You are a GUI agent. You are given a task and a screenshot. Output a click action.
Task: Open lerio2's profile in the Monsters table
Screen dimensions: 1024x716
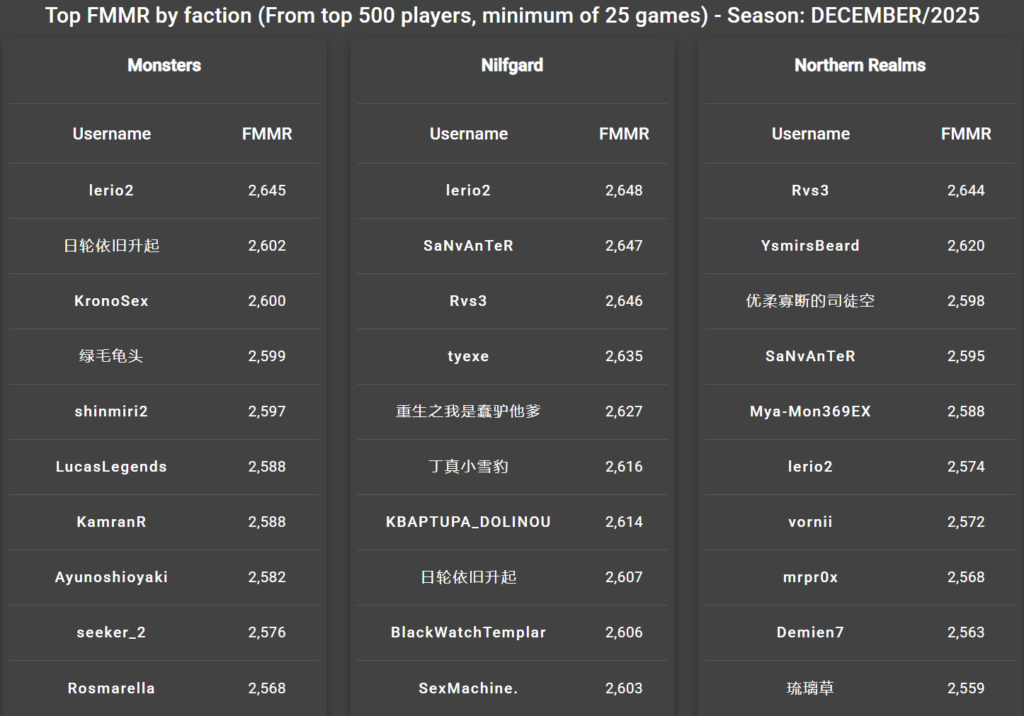pos(111,190)
